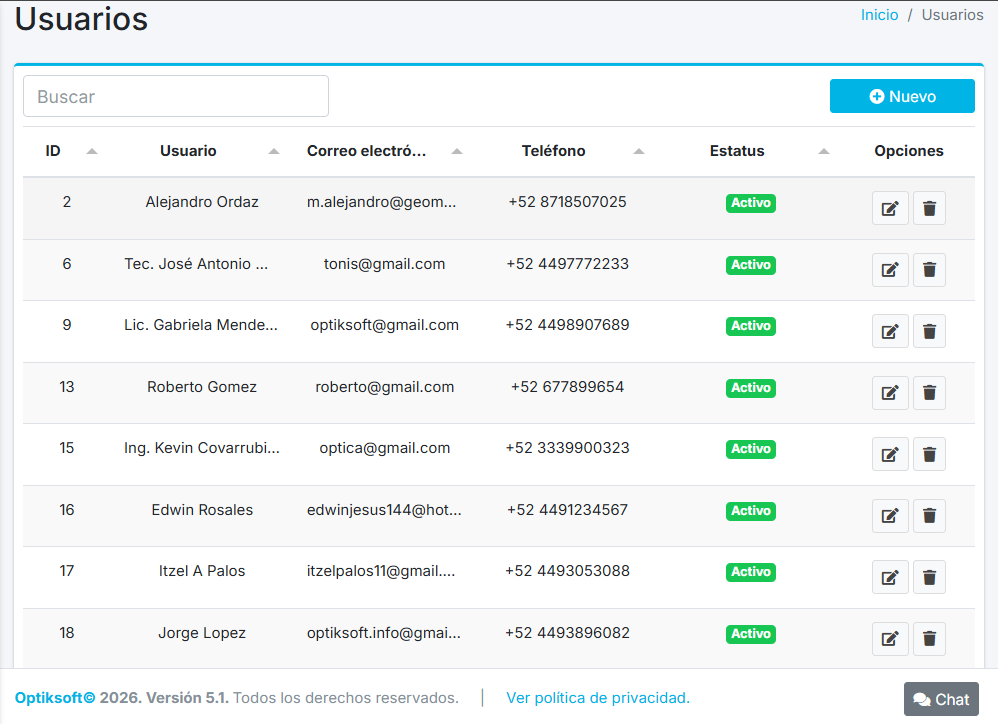
Task: Edit user Jorge Lopez
Action: [890, 639]
